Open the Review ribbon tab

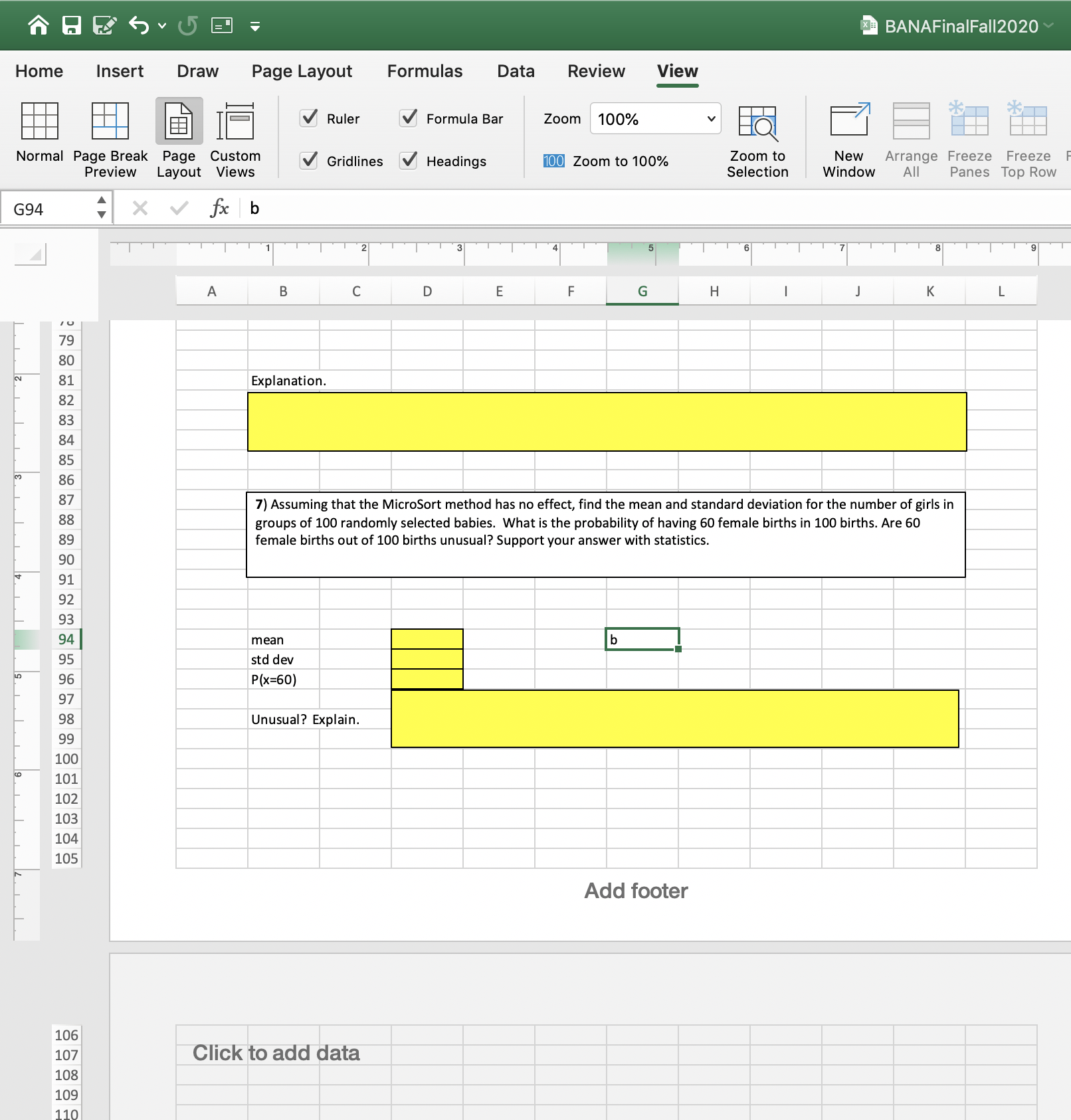click(595, 71)
